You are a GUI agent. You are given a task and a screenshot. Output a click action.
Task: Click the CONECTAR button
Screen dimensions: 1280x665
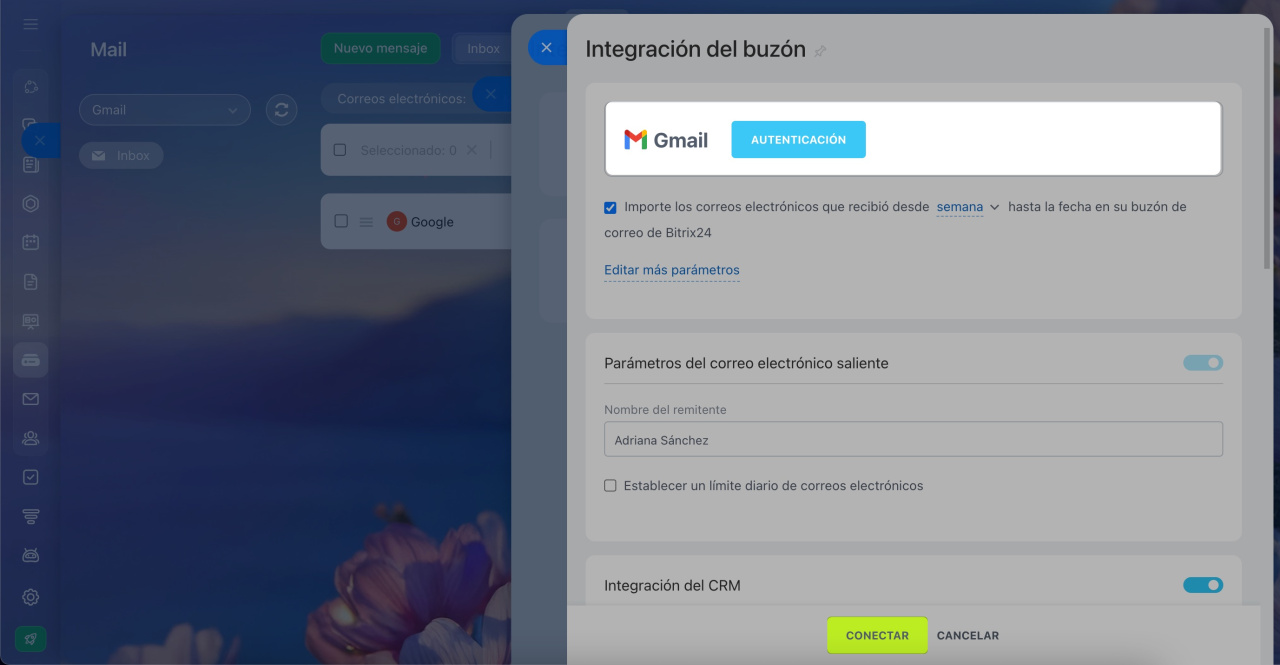tap(877, 635)
